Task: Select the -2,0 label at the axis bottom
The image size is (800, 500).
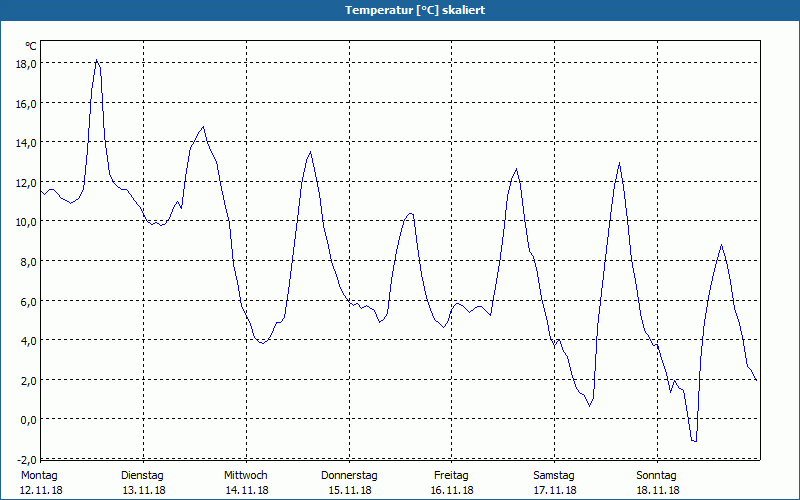Action: [x=25, y=458]
